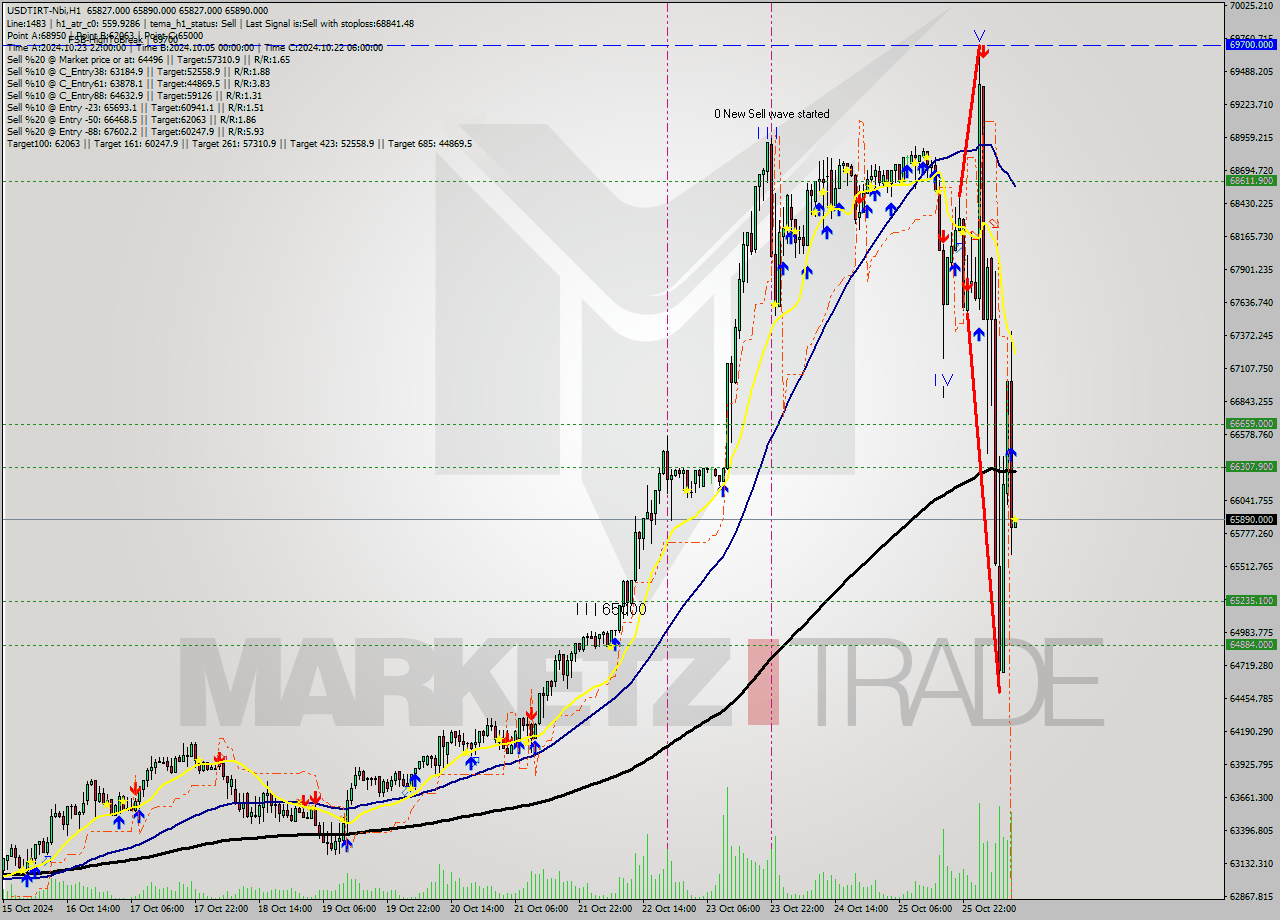Select 'Sell %20 @ Entry -50: 66468.5' line
Screen dimensions: 1280x920
131,119
